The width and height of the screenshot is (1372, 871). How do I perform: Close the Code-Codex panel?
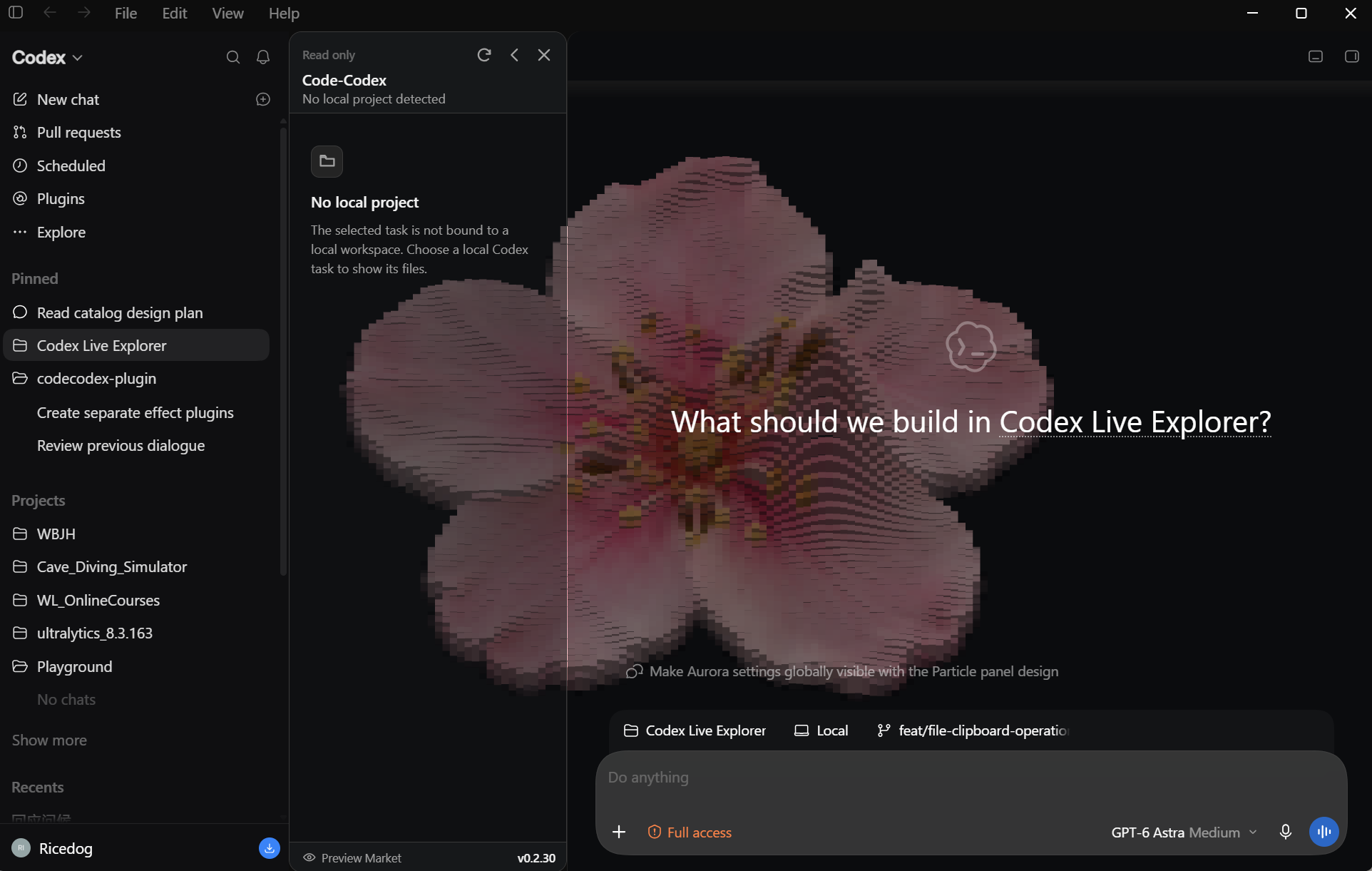(x=544, y=55)
